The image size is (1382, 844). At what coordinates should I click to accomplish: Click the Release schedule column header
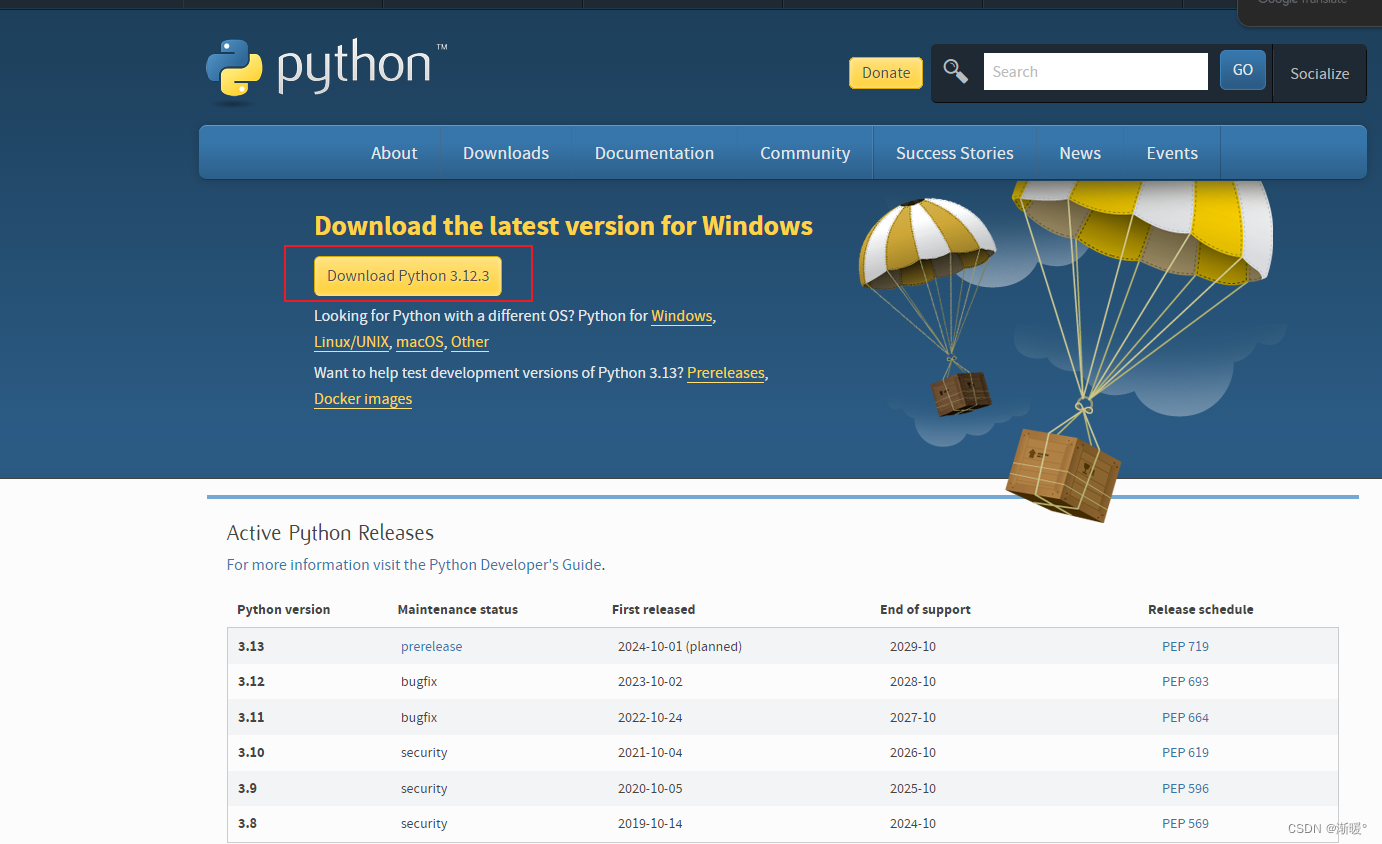(1200, 610)
